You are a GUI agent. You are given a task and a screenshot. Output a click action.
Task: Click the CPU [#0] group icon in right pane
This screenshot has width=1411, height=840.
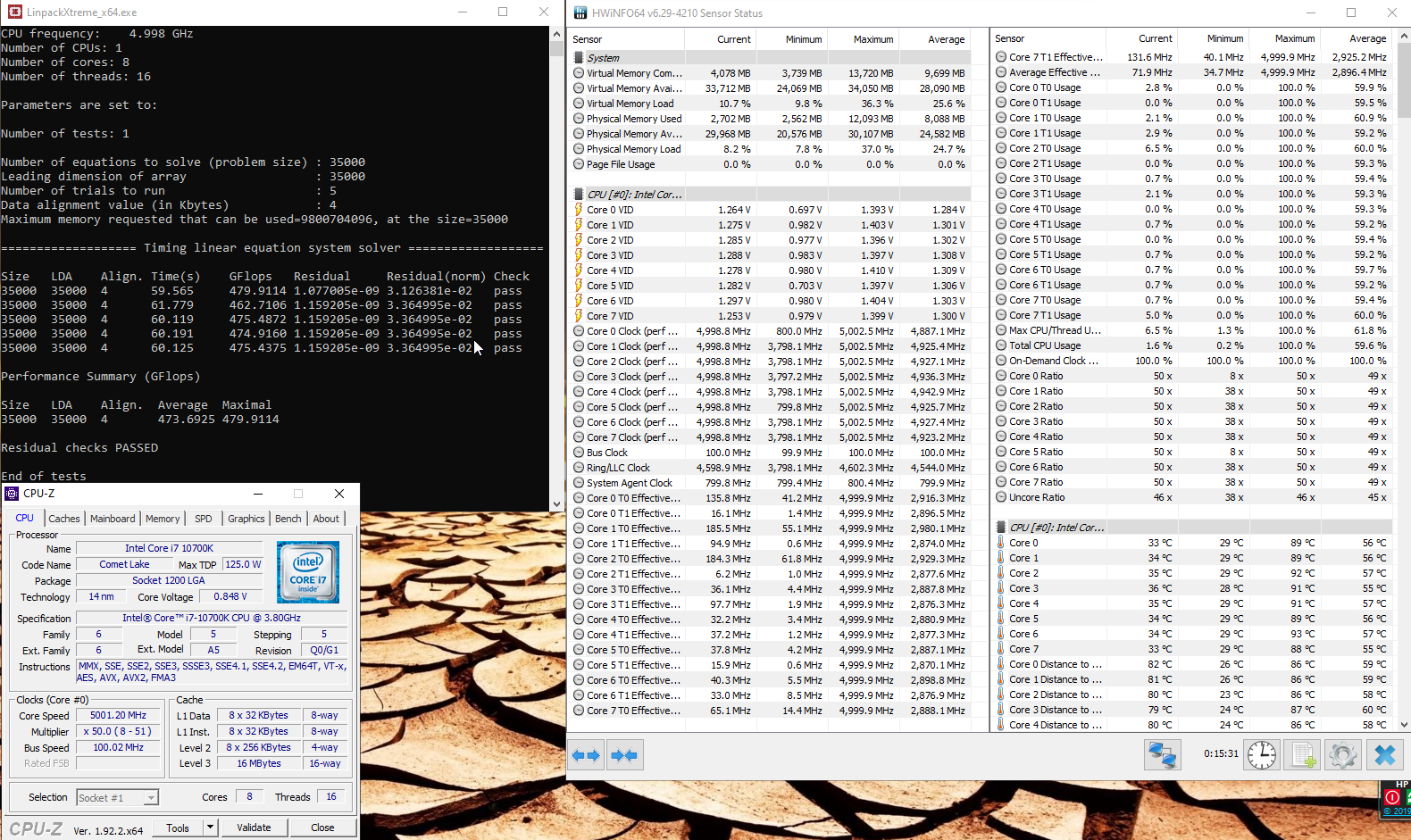point(1001,528)
